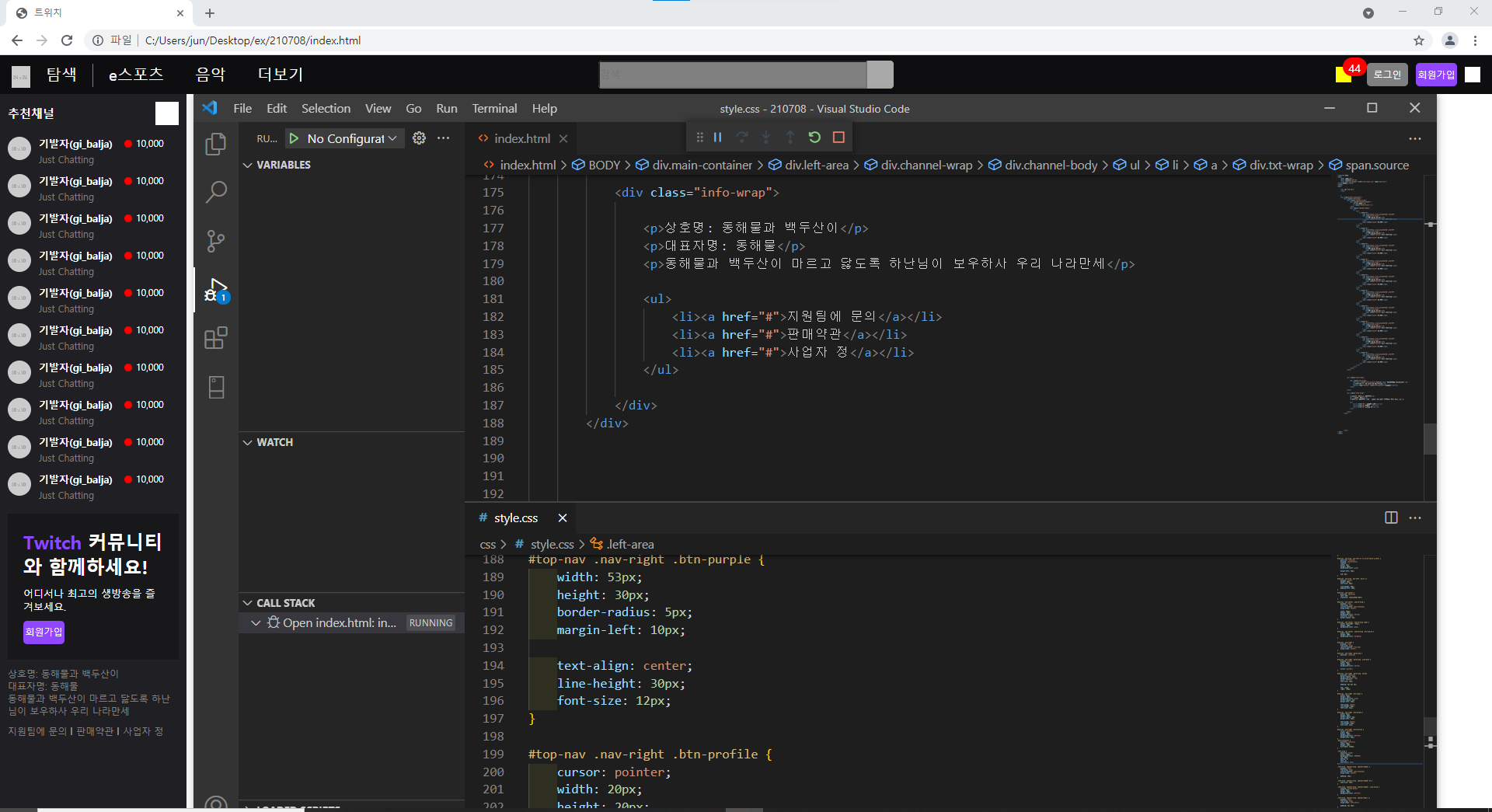Stop the debug session

[838, 138]
